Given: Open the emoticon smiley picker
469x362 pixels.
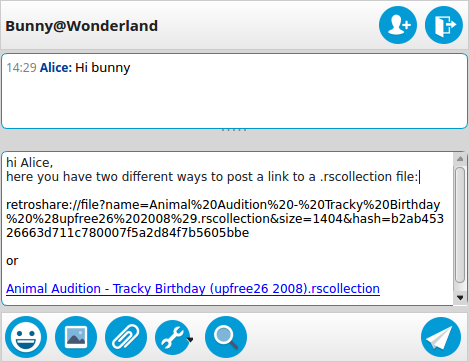Looking at the screenshot, I should pos(26,337).
